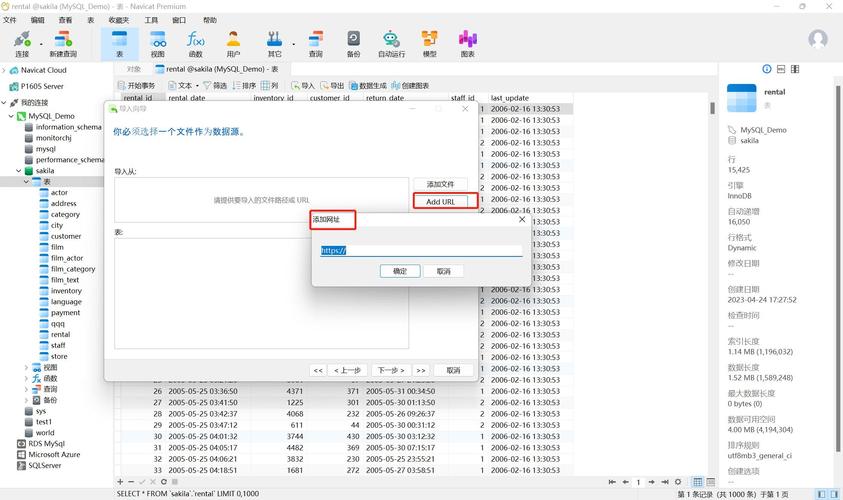Image resolution: width=843 pixels, height=500 pixels.
Task: Click the data grid vertical scrollbar
Action: click(x=712, y=108)
